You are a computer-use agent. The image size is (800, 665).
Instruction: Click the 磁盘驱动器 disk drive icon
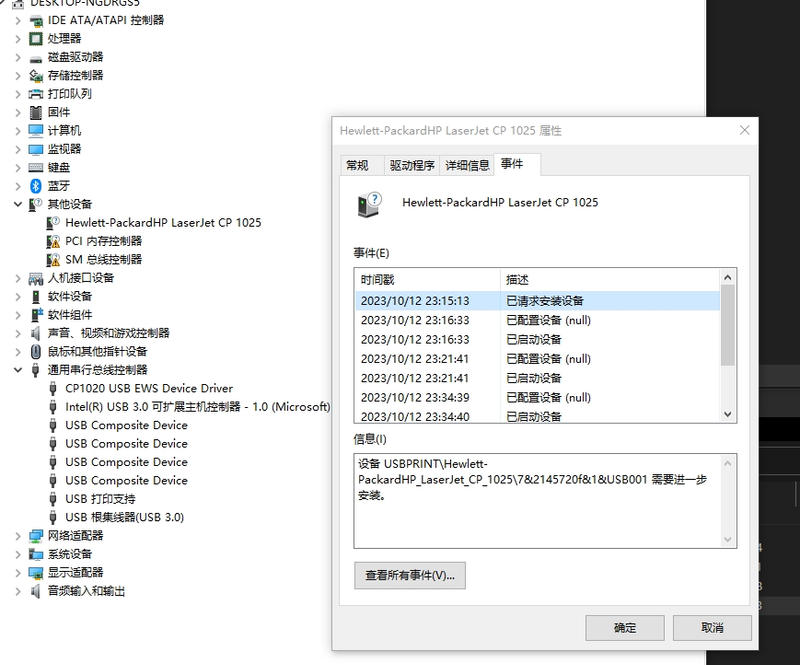pos(36,57)
